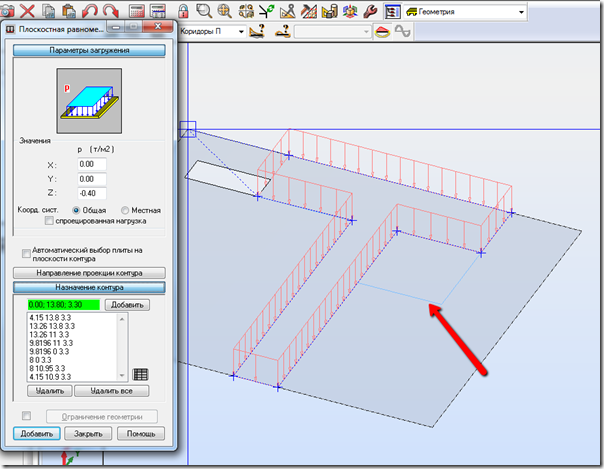
Task: Toggle Автоматический выбор плиты checkbox
Action: (26, 253)
